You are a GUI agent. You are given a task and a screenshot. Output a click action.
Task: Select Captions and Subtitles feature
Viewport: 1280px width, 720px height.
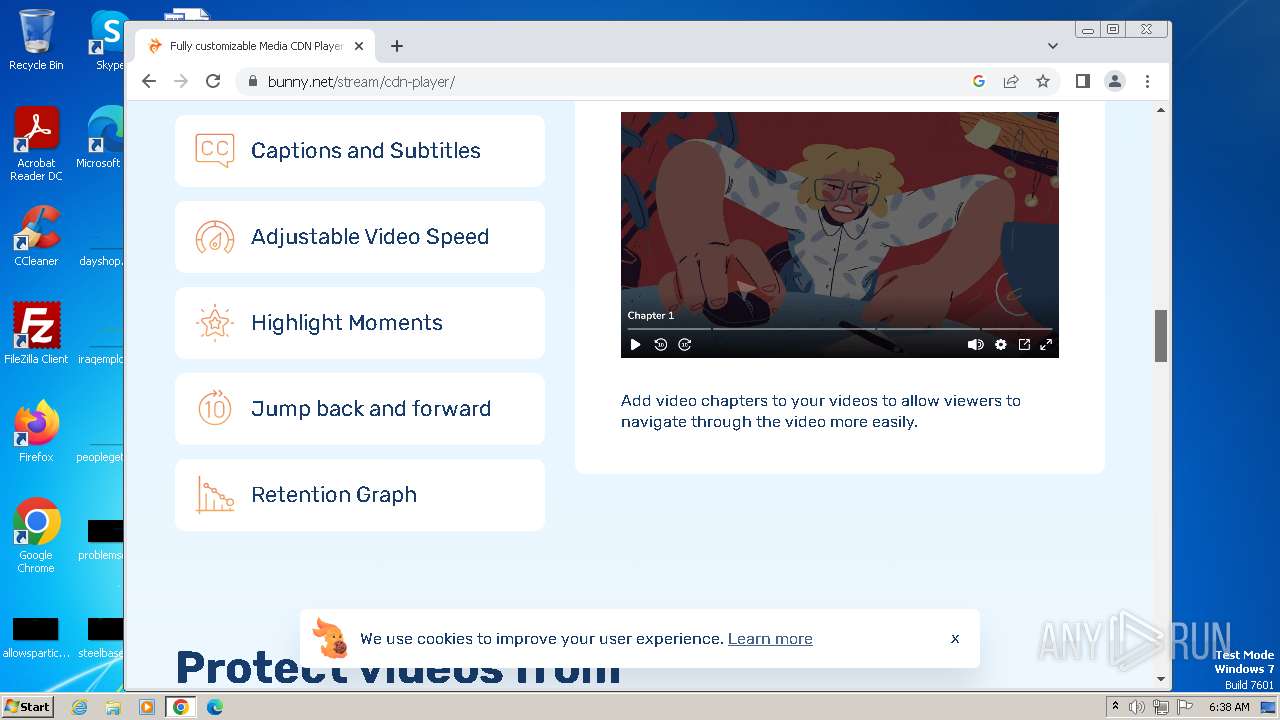(360, 151)
